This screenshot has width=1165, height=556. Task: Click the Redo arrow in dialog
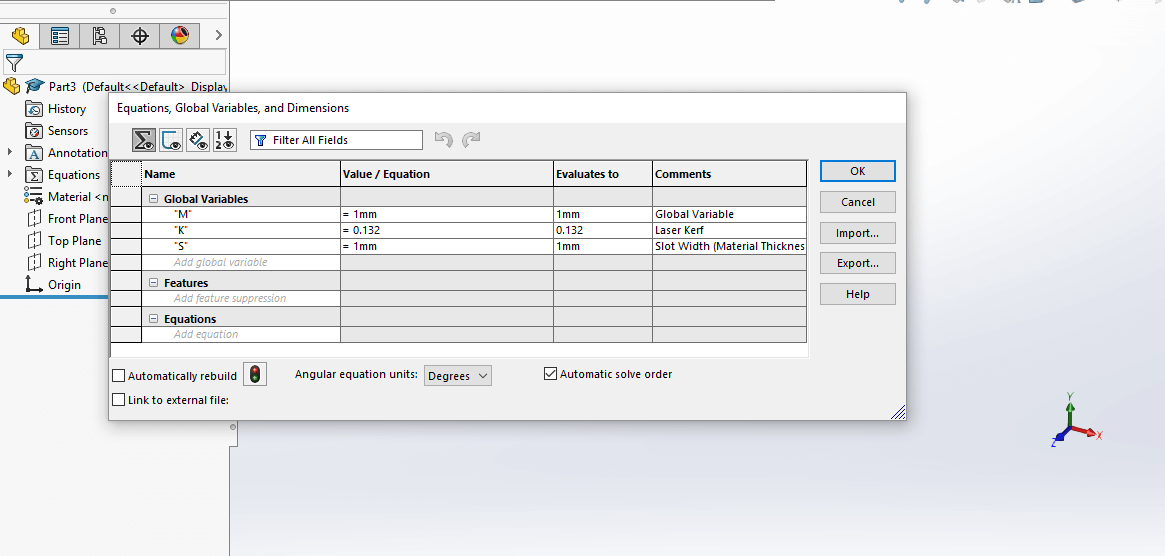[471, 140]
